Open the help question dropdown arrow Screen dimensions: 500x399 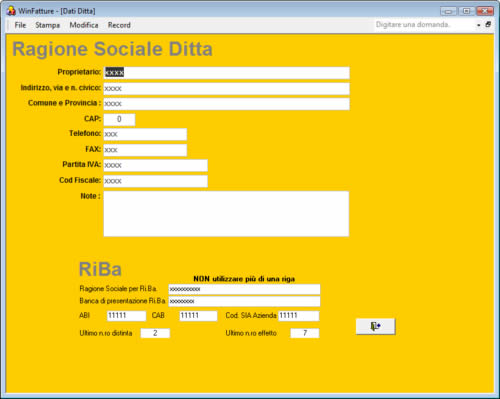point(479,25)
